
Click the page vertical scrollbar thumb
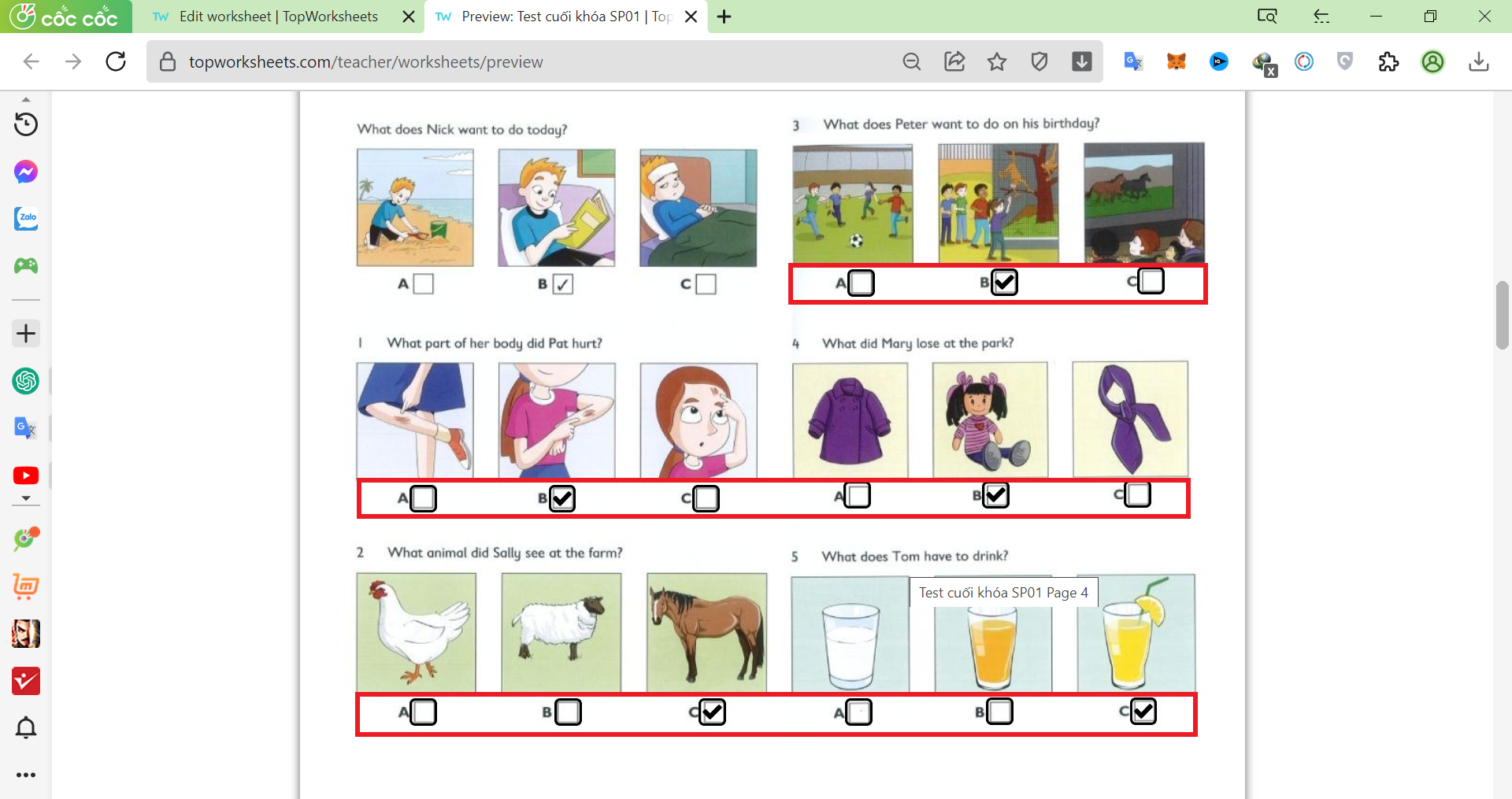[1502, 315]
